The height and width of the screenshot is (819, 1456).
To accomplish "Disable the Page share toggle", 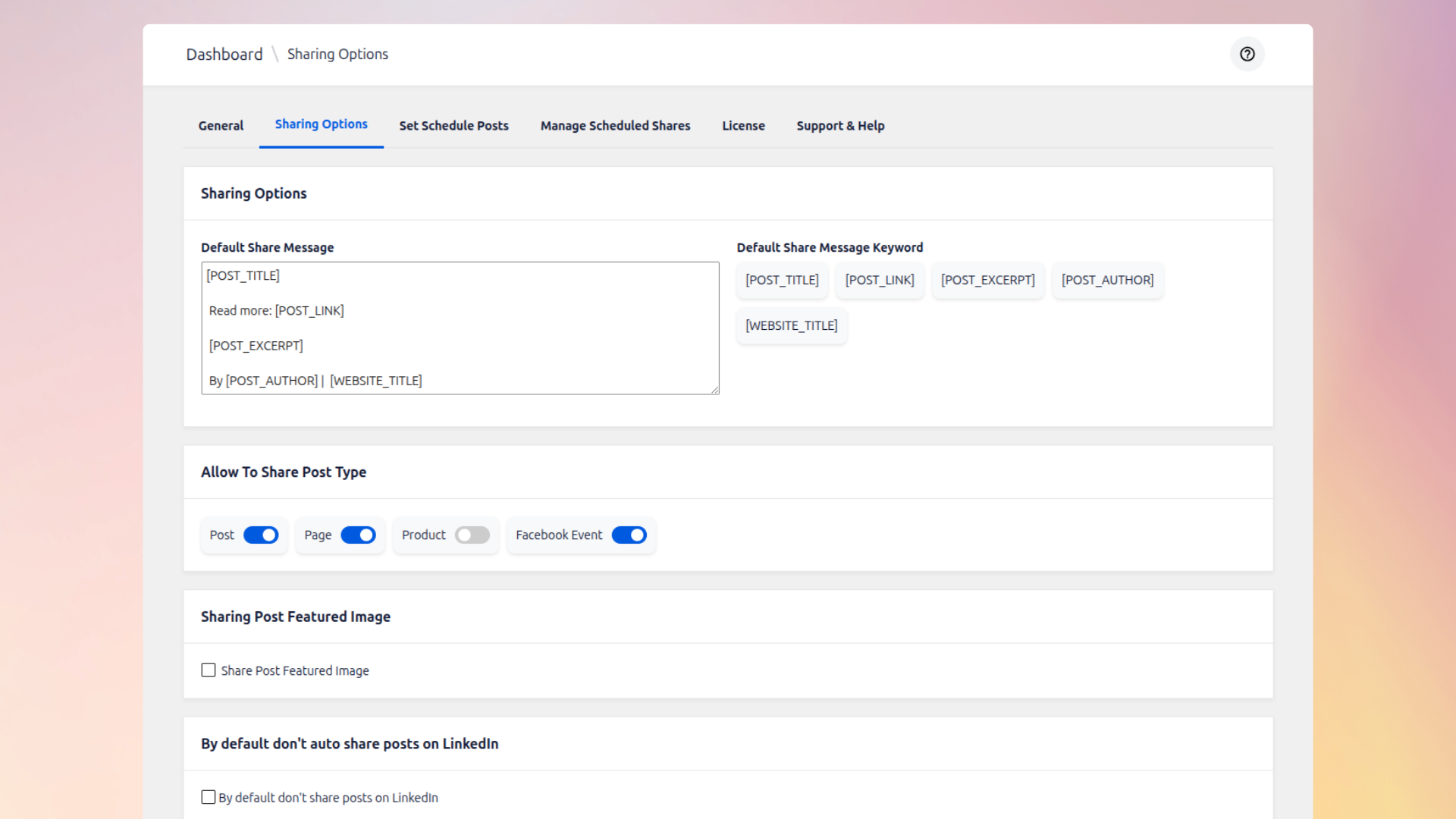I will pos(358,535).
